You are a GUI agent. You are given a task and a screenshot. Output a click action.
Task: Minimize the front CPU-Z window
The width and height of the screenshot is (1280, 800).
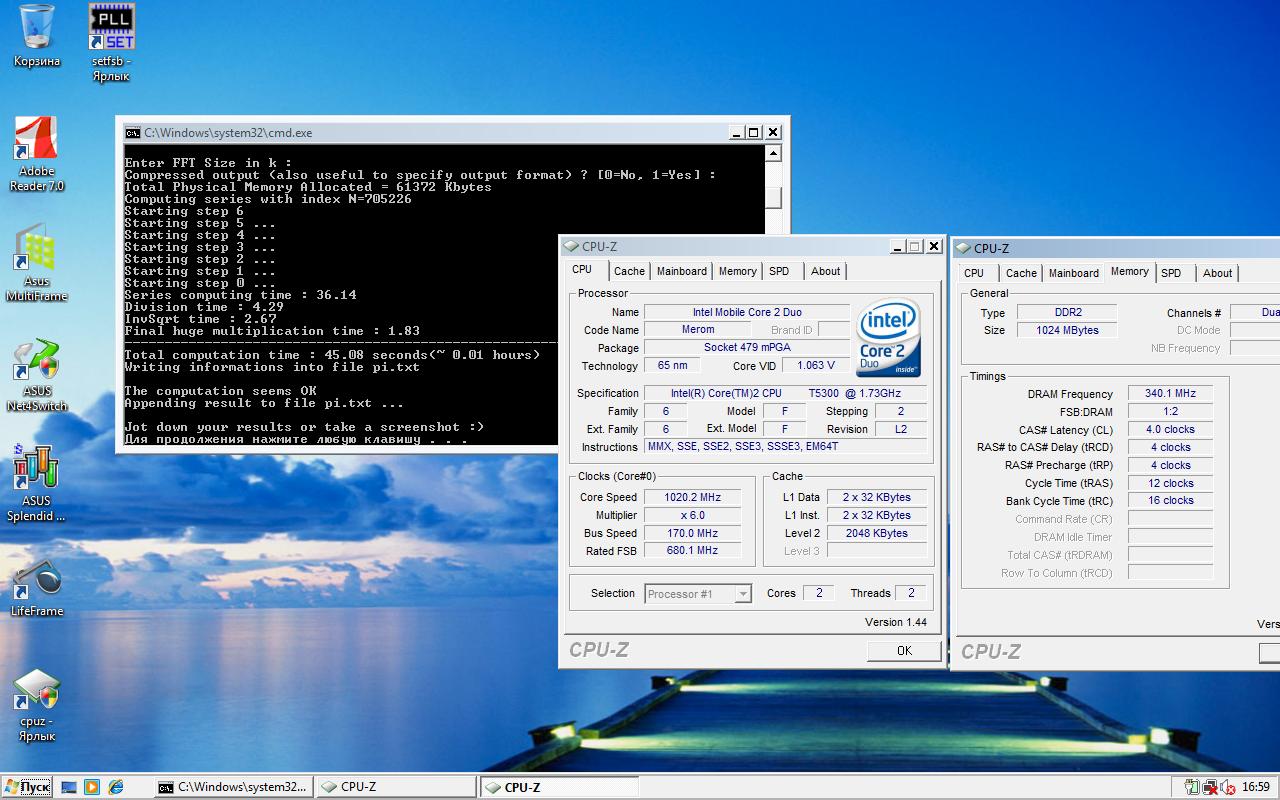click(x=898, y=246)
